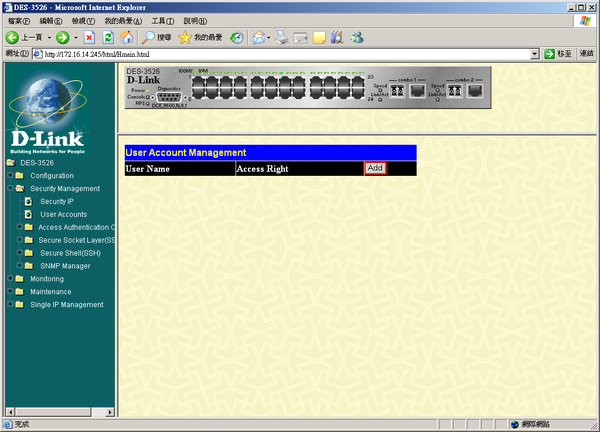Viewport: 600px width, 432px height.
Task: Click the Configuration folder icon
Action: (x=20, y=176)
